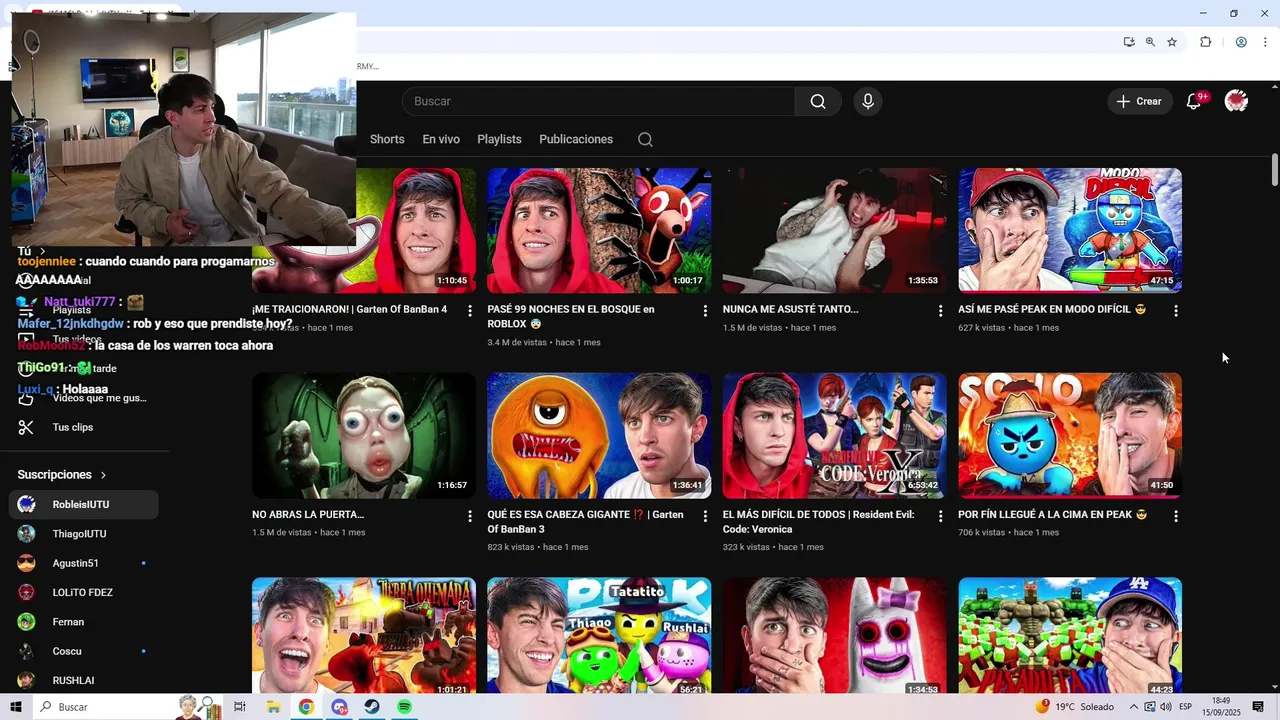Open options for ASÍ ME PASÉ PEAK EN MODO DIFÍCIL

coord(1176,311)
